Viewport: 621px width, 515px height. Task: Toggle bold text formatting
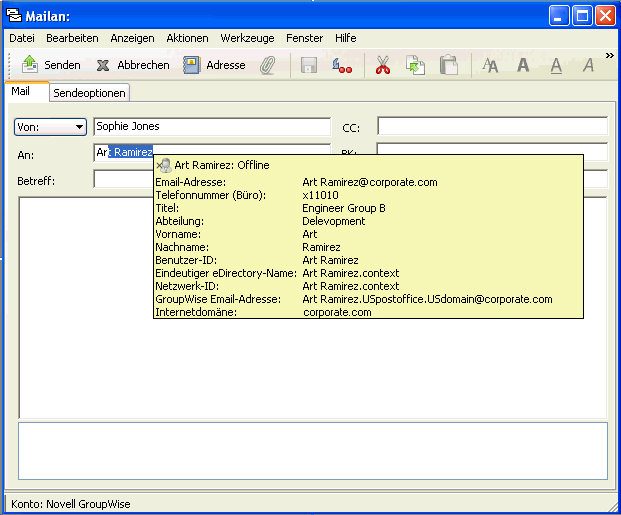click(x=523, y=65)
